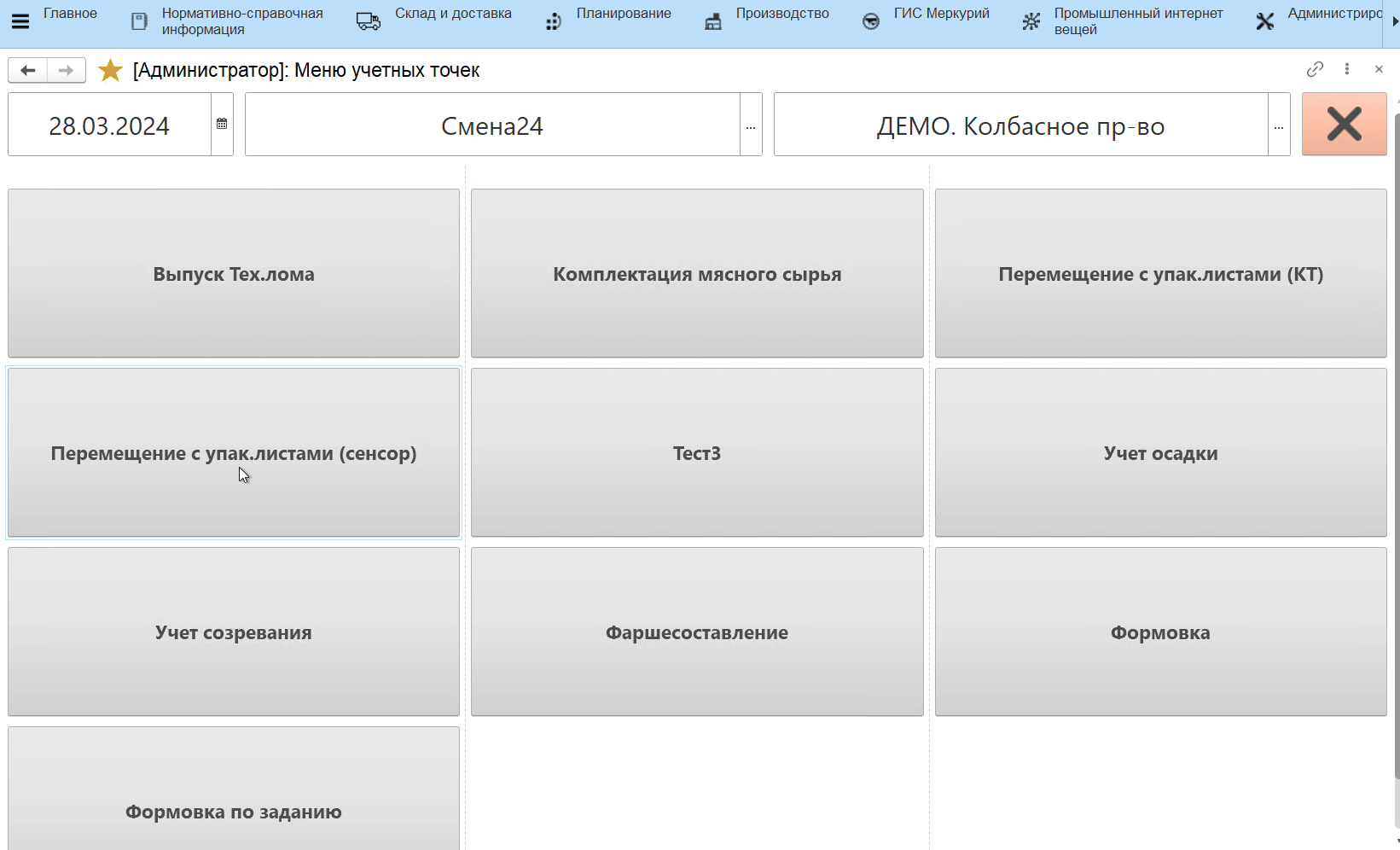Click the back navigation arrow
The width and height of the screenshot is (1400, 850).
(27, 70)
